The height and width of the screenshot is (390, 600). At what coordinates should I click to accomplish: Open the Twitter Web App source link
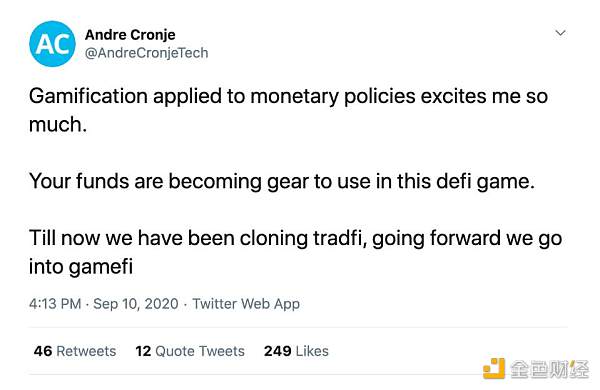click(246, 304)
